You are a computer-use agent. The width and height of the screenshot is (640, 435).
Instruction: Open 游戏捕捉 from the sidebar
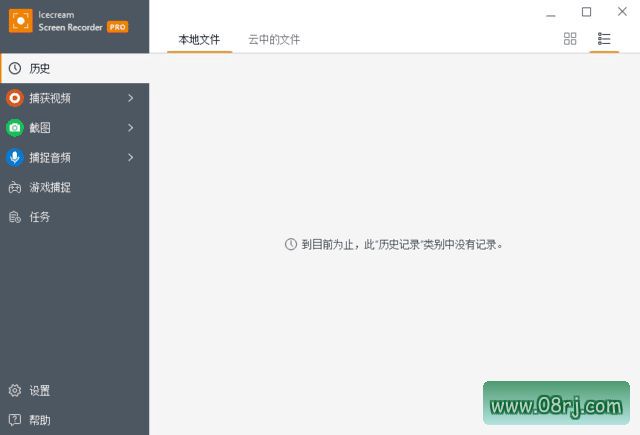75,187
